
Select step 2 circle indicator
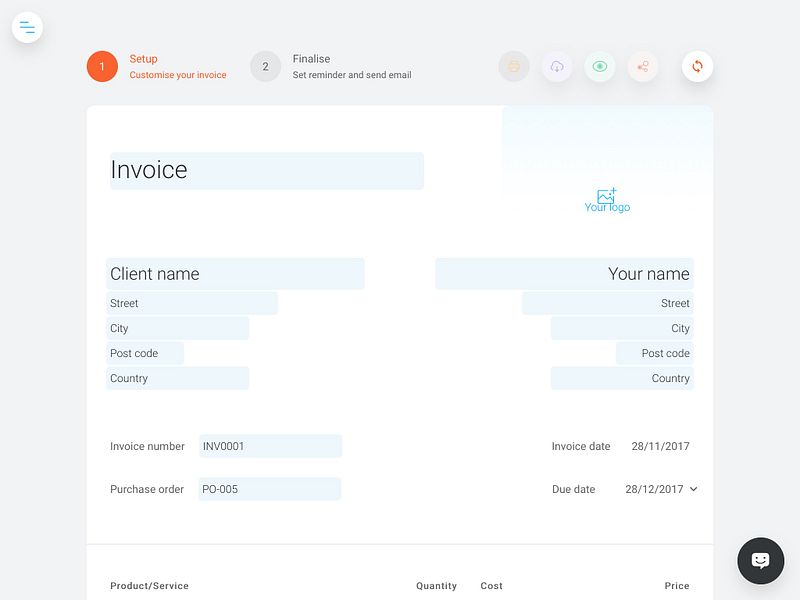click(x=265, y=66)
